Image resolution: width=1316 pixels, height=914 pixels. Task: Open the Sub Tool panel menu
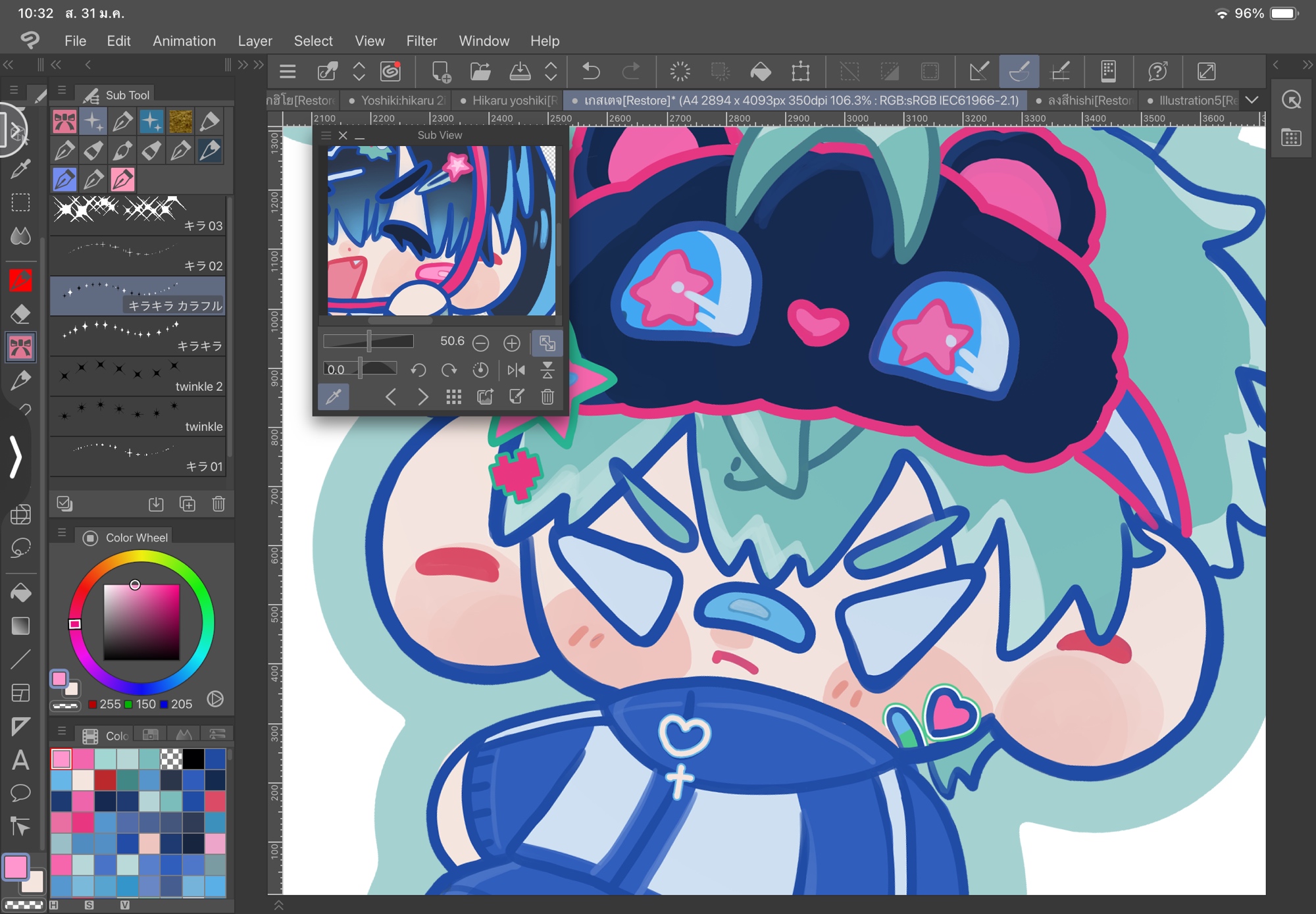(x=62, y=91)
